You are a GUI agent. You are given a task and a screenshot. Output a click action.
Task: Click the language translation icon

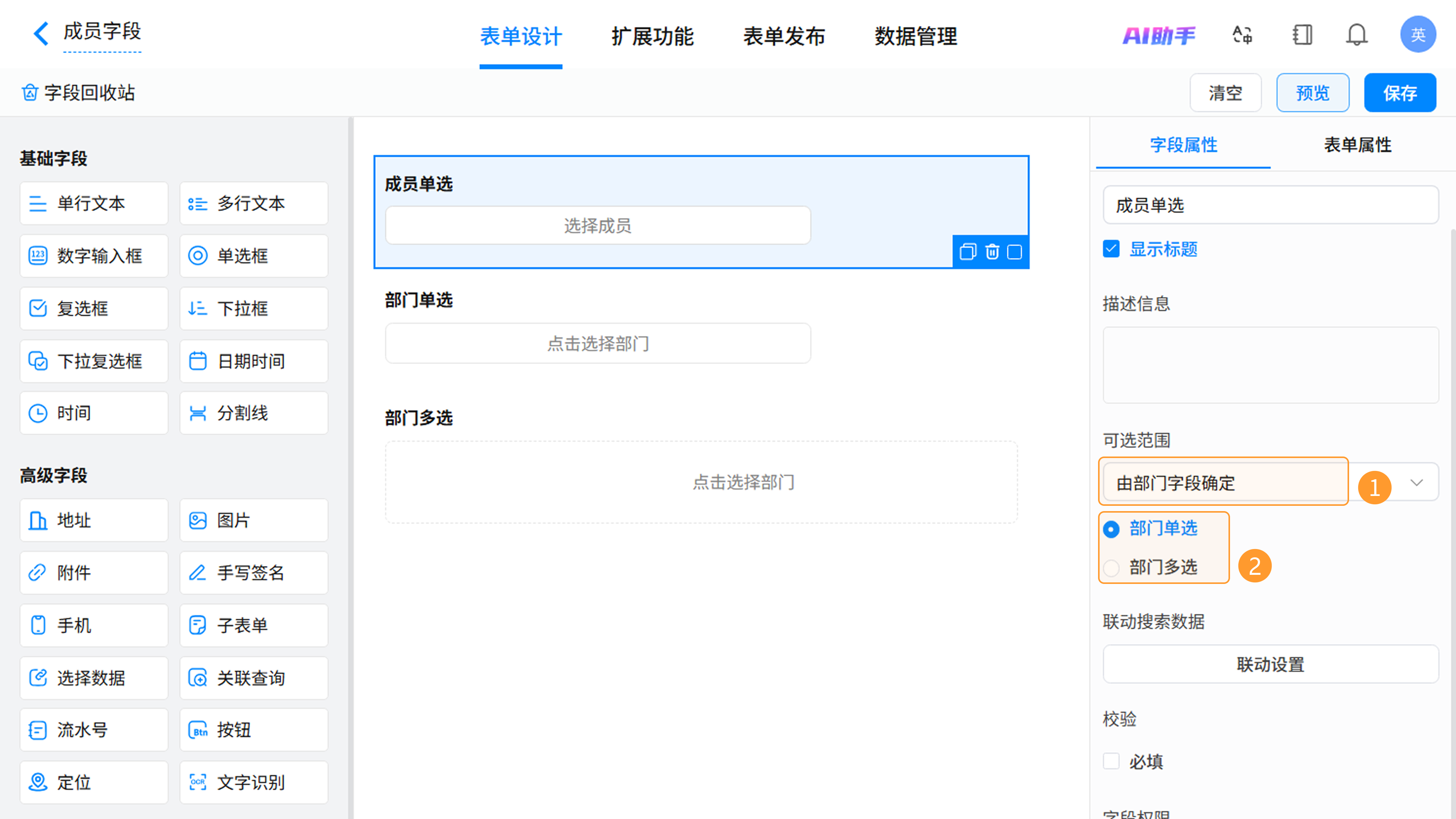tap(1243, 35)
